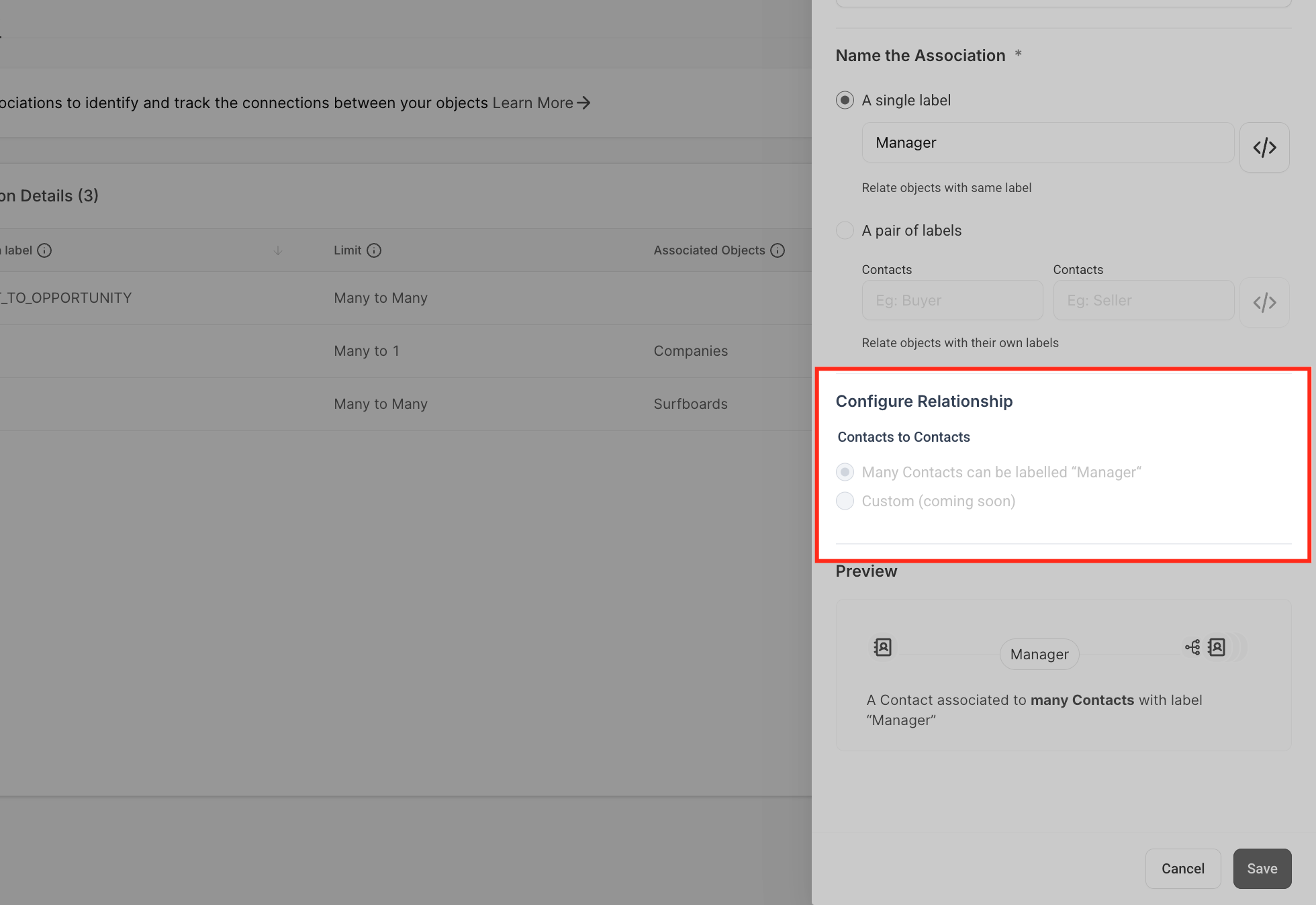Click branching contacts icon in preview
The height and width of the screenshot is (905, 1316).
point(1192,647)
